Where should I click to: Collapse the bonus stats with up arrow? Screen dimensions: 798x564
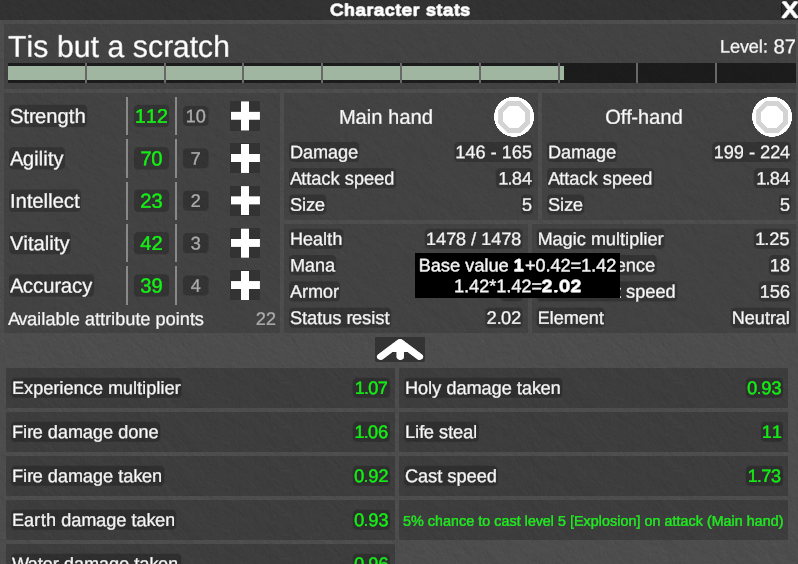point(400,350)
